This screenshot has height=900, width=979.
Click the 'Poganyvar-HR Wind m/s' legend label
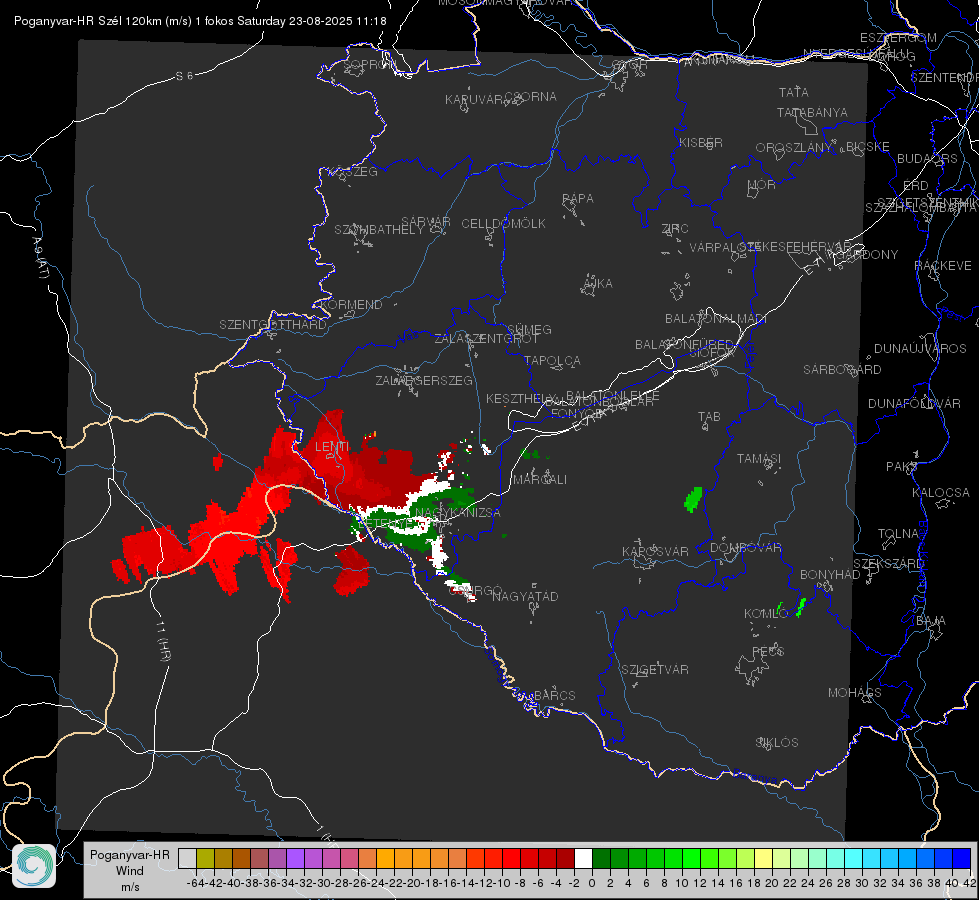pyautogui.click(x=130, y=870)
